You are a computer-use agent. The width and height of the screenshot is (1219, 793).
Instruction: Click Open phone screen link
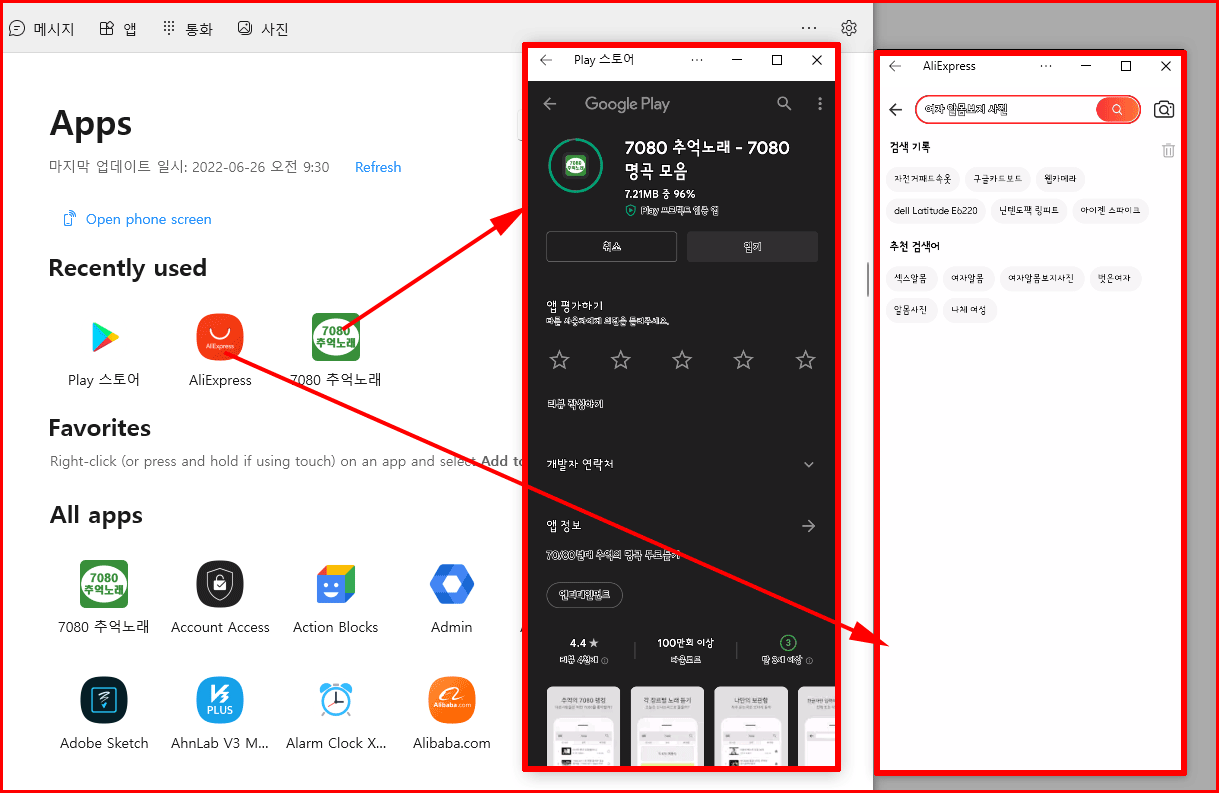point(138,219)
